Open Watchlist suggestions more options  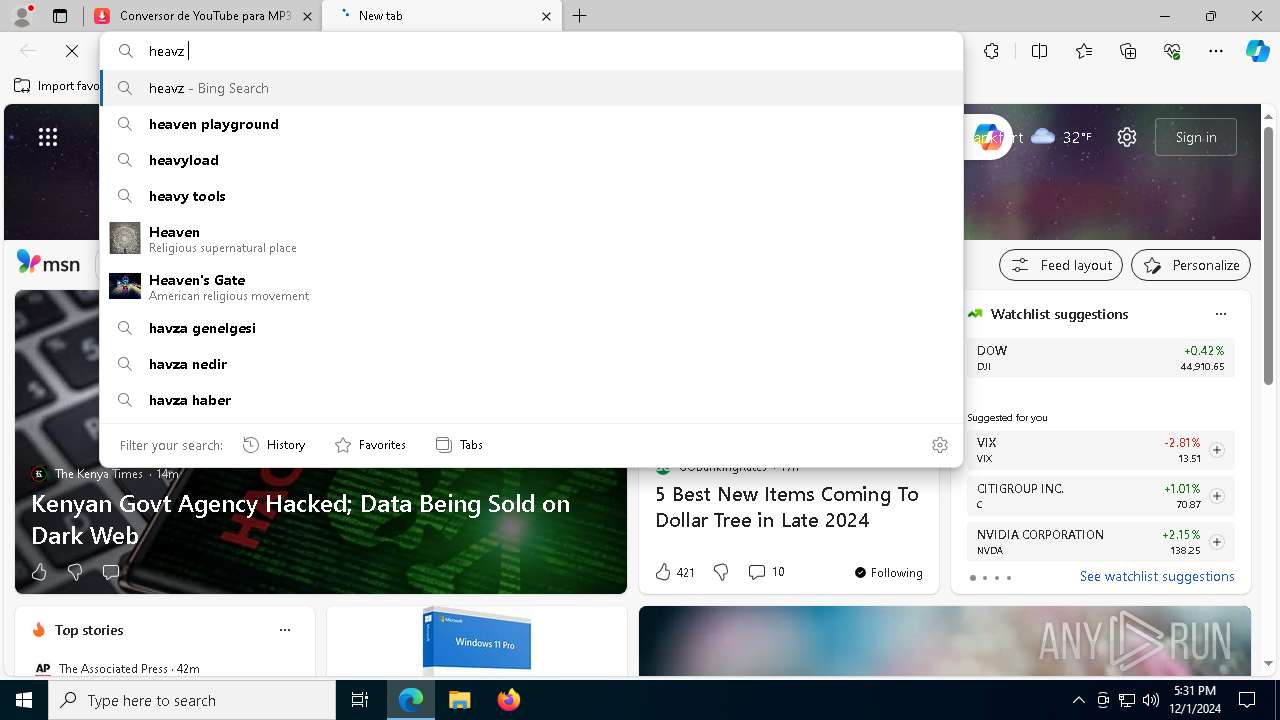tap(1221, 314)
